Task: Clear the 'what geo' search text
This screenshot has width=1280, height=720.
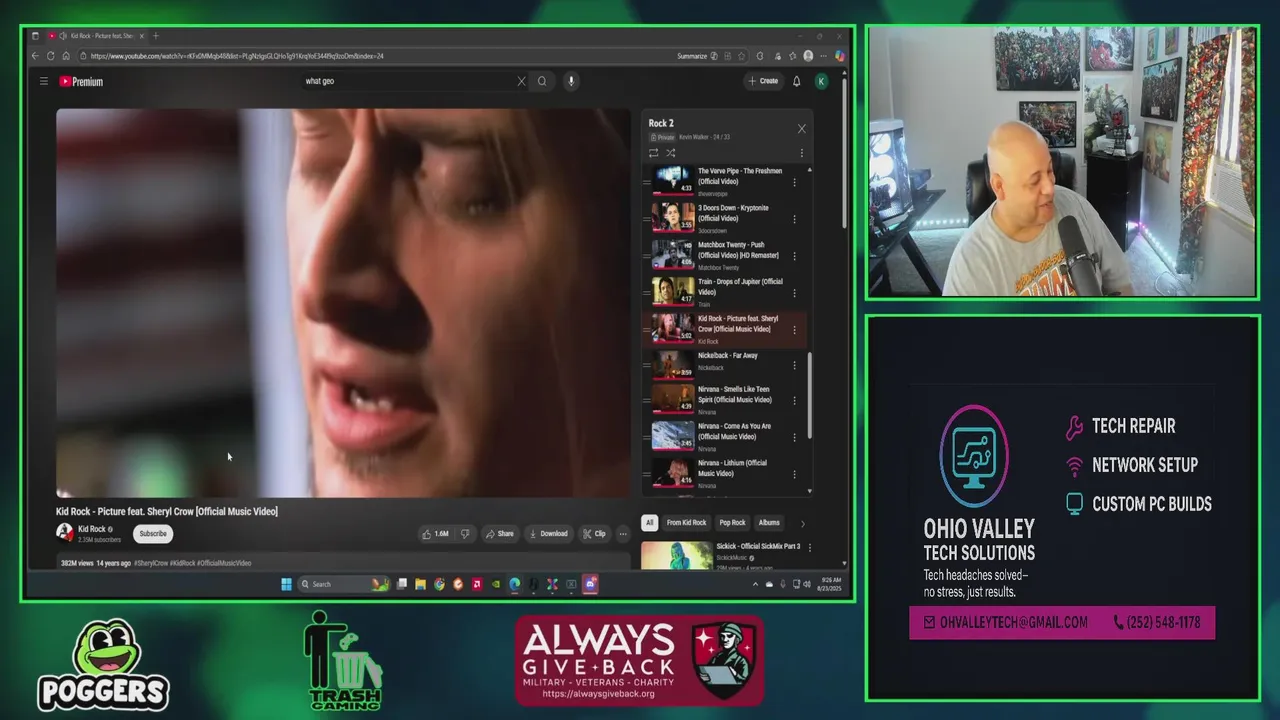Action: (x=521, y=81)
